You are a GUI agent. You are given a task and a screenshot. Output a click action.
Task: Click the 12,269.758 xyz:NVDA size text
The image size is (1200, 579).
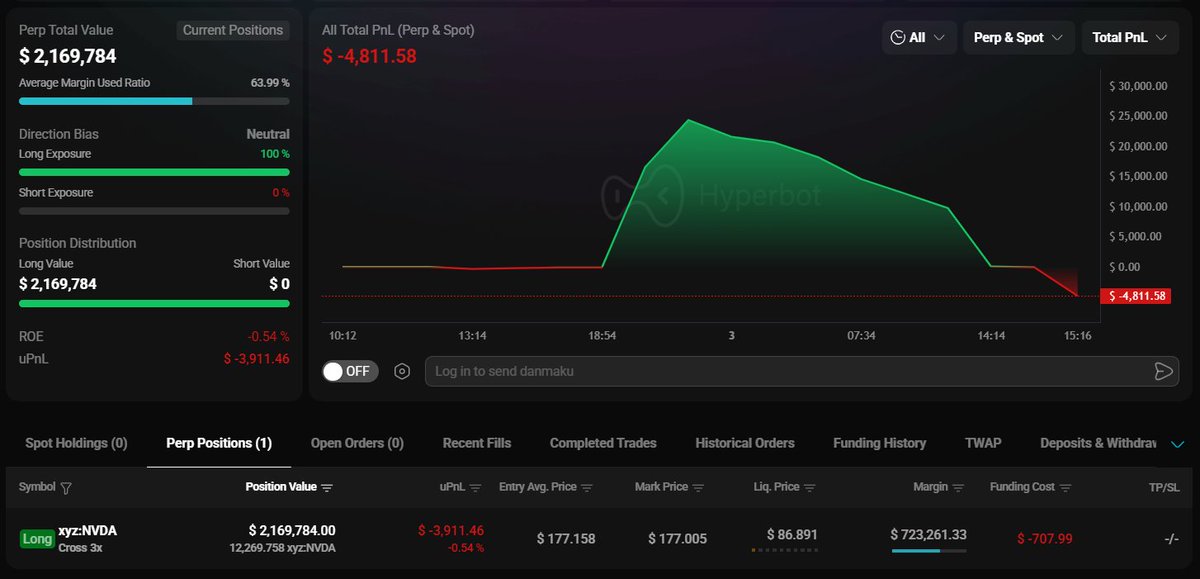(x=285, y=548)
